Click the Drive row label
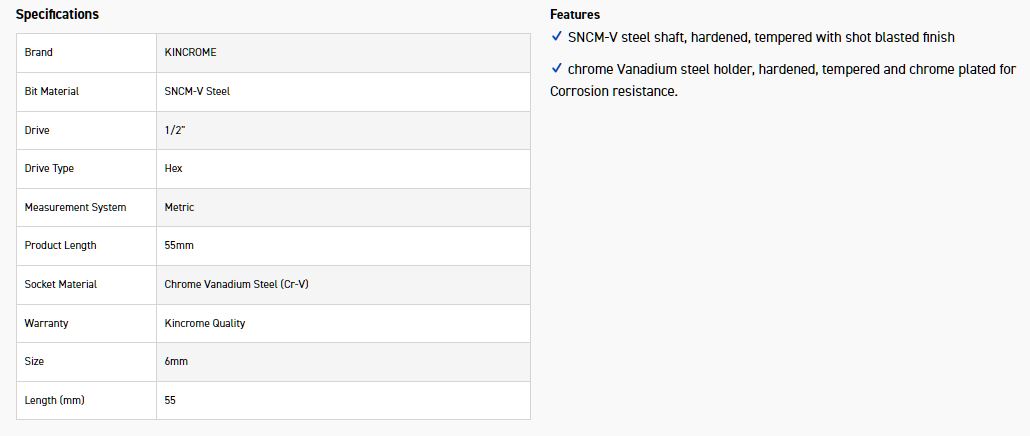The image size is (1030, 436). pyautogui.click(x=37, y=130)
